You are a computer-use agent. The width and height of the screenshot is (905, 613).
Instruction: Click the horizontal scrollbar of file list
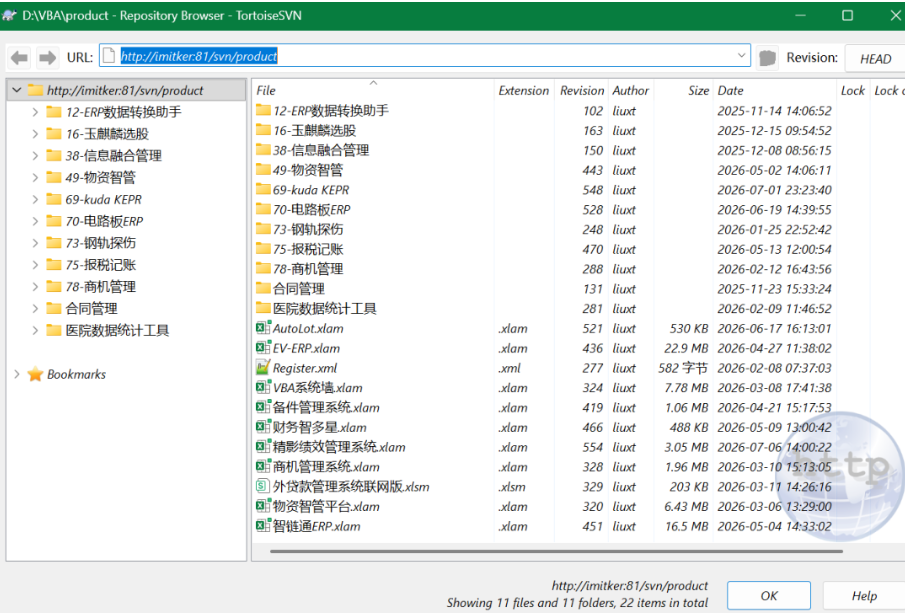[x=556, y=551]
